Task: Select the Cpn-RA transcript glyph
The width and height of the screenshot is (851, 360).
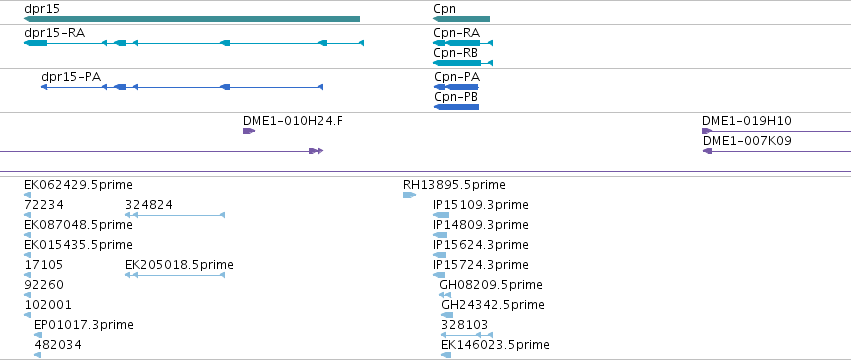Action: (x=463, y=43)
